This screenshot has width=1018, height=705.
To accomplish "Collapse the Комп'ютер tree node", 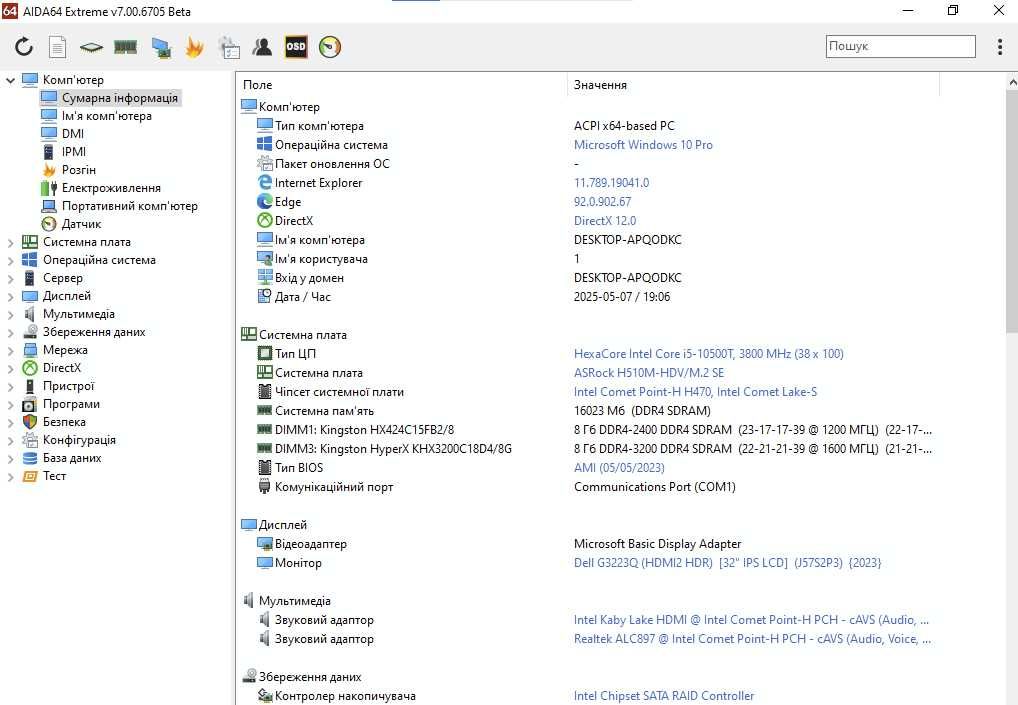I will coord(10,80).
